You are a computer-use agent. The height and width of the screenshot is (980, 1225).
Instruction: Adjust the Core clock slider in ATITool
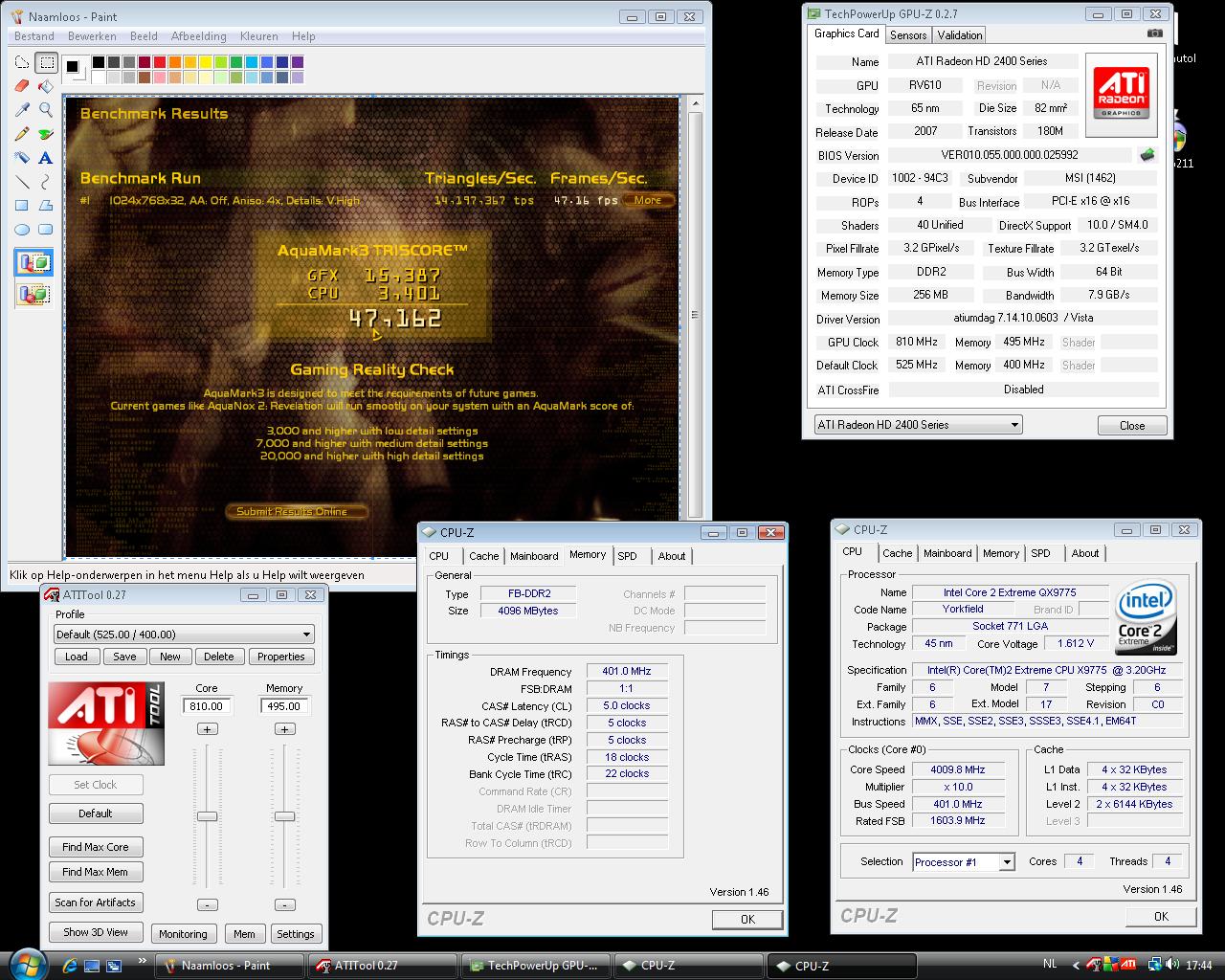207,816
